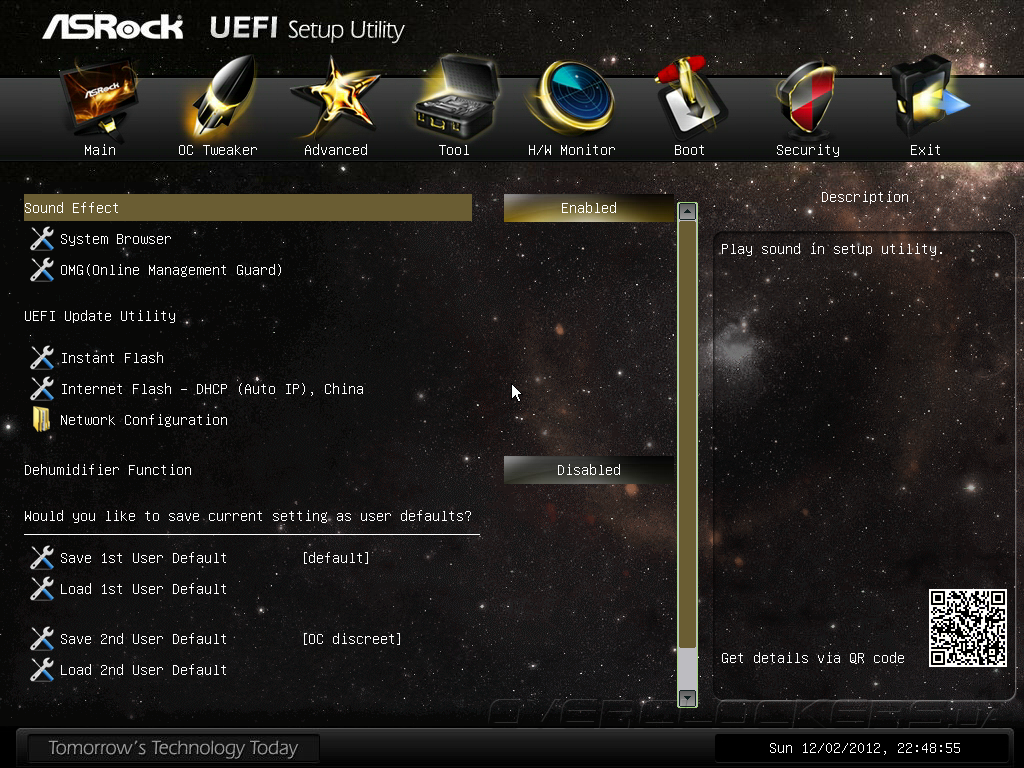This screenshot has width=1024, height=768.
Task: Open the Security shield icon
Action: (x=807, y=98)
